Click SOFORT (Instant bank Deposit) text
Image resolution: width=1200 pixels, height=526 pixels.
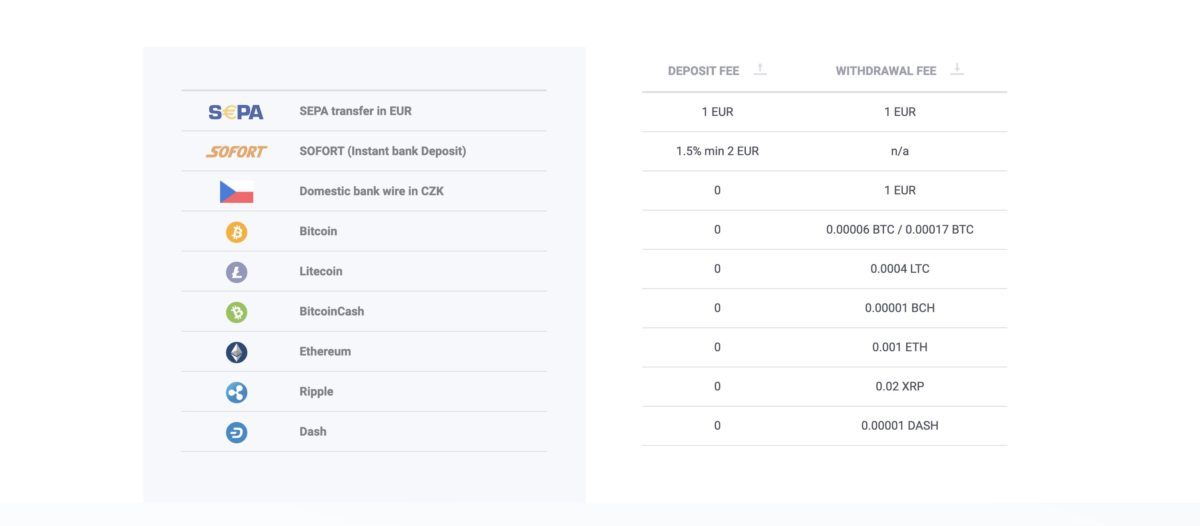point(383,151)
